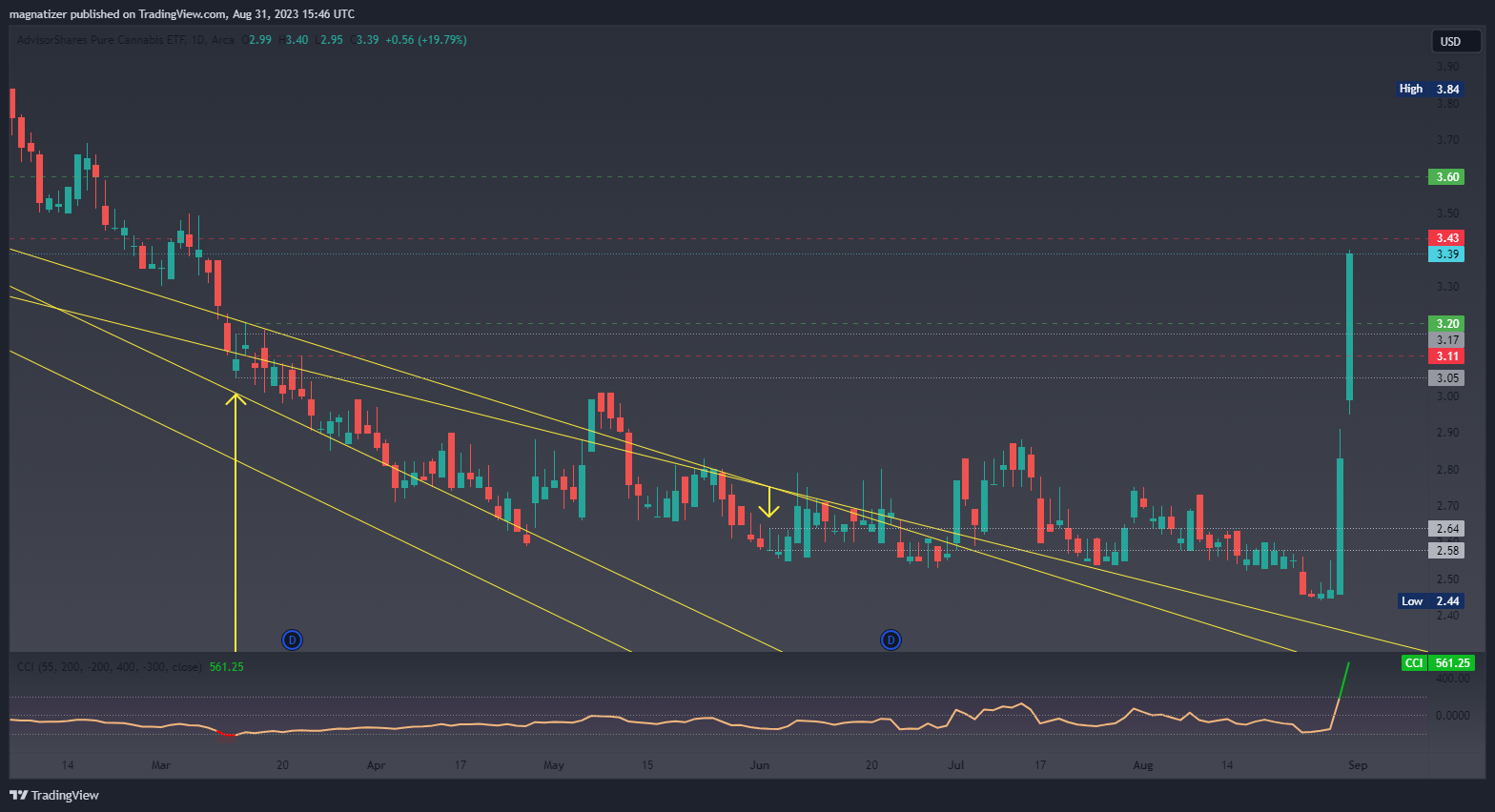
Task: Click the High 3.84 price label
Action: (x=1429, y=89)
